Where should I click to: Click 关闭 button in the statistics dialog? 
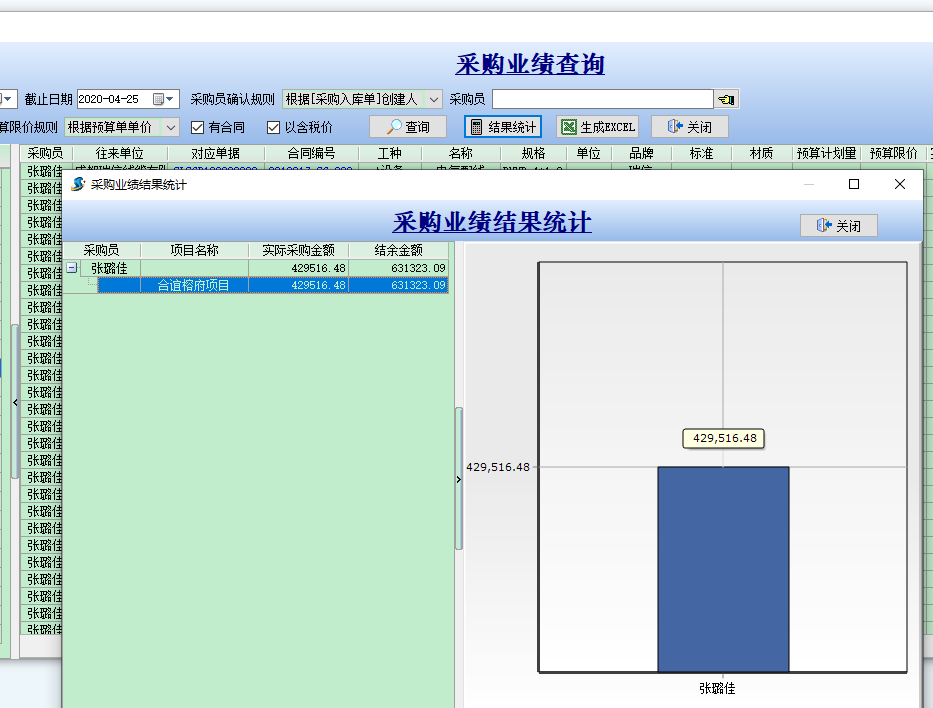pyautogui.click(x=838, y=226)
